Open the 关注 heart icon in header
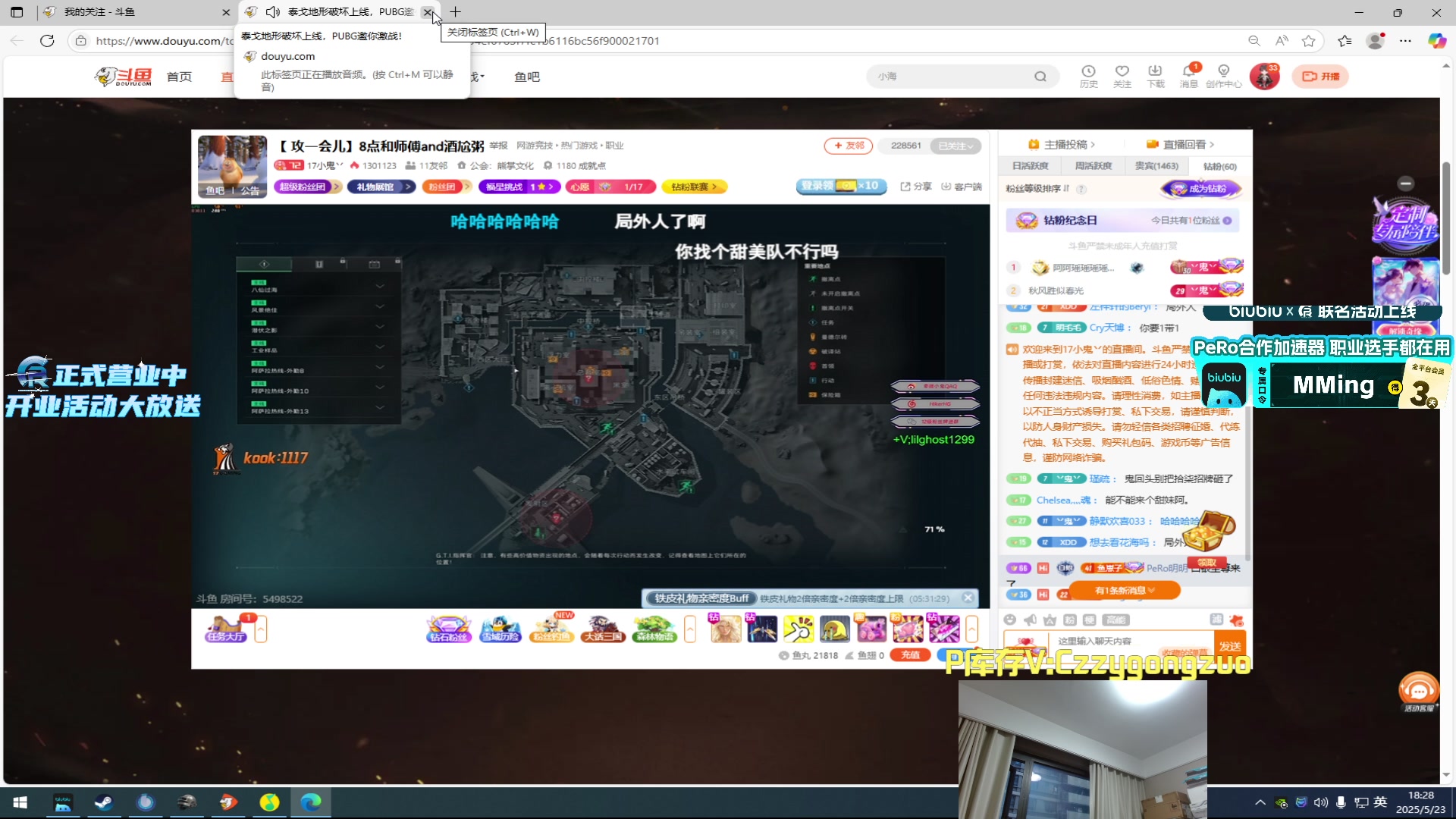The width and height of the screenshot is (1456, 819). [x=1122, y=76]
